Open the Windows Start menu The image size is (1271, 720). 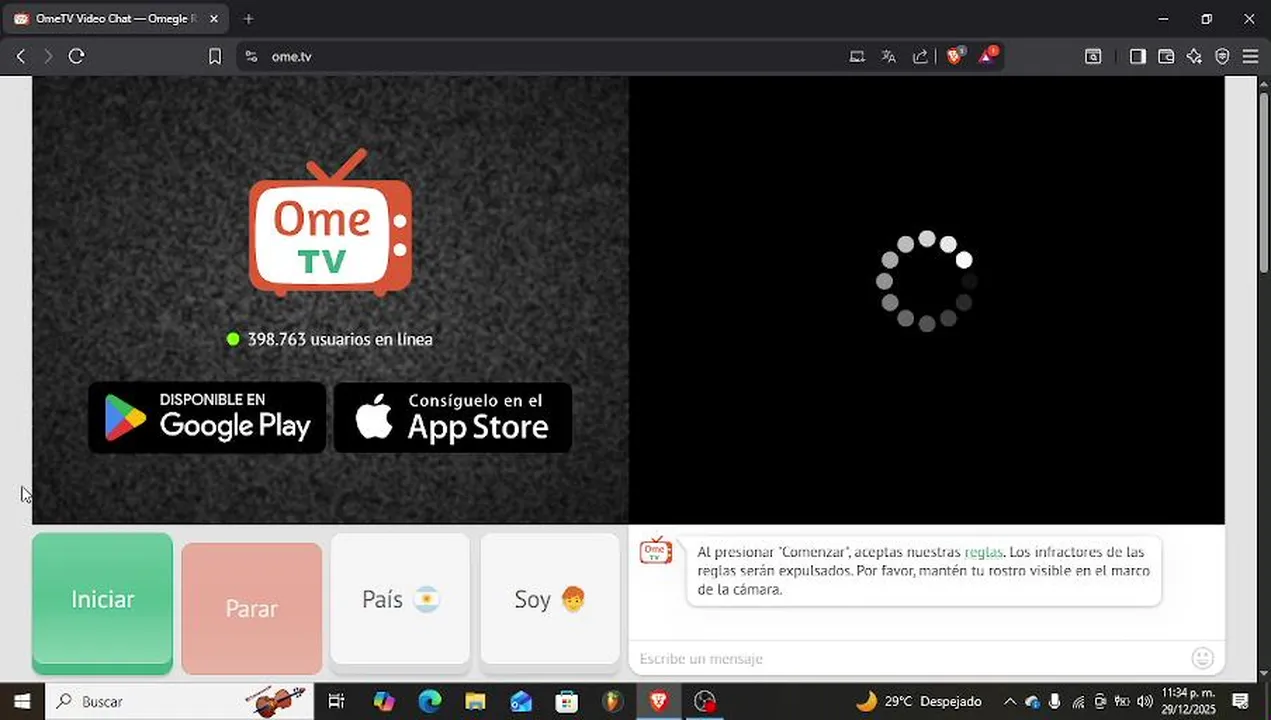pyautogui.click(x=22, y=701)
